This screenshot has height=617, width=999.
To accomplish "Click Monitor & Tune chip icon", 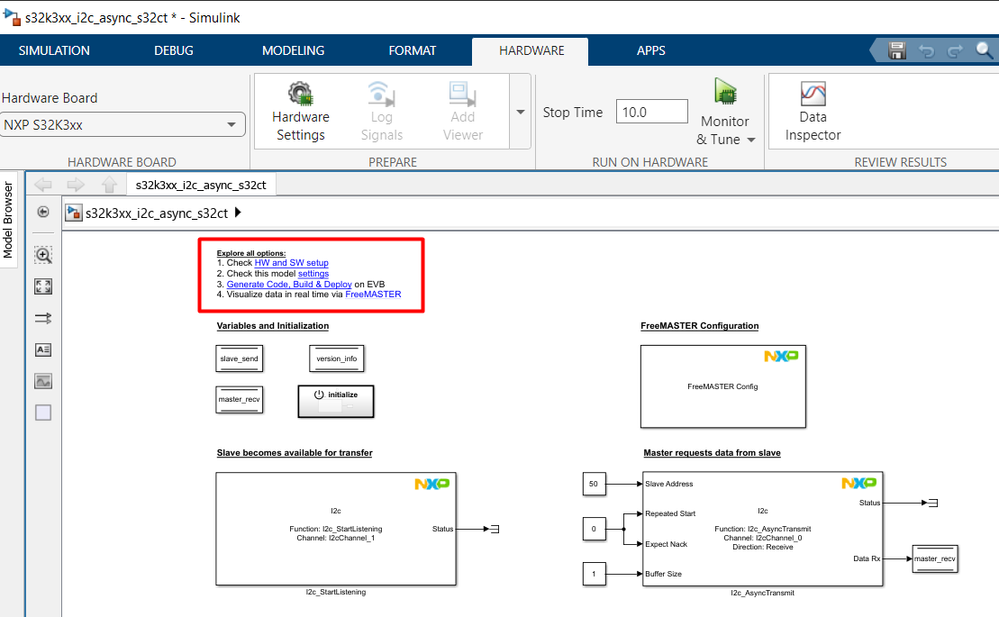I will (x=725, y=91).
